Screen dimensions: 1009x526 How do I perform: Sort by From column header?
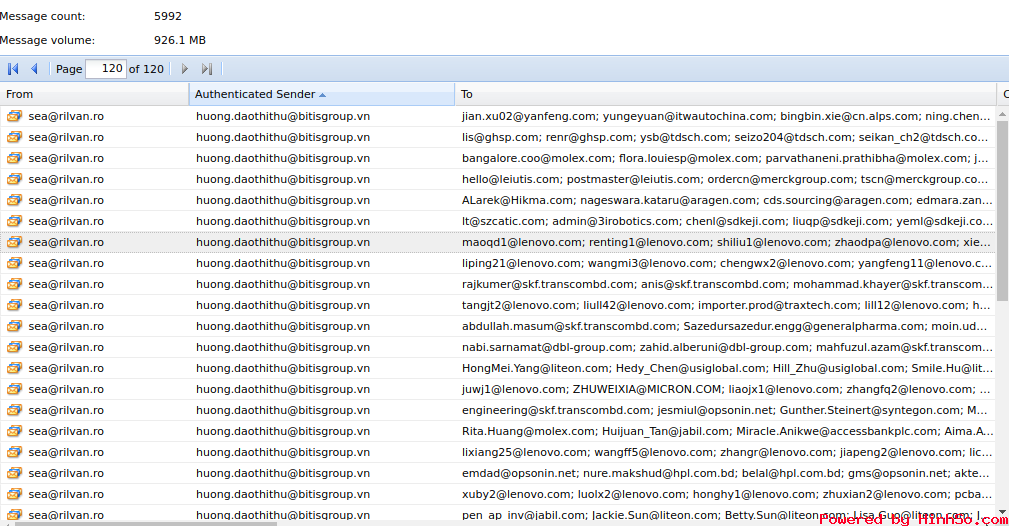click(x=95, y=94)
